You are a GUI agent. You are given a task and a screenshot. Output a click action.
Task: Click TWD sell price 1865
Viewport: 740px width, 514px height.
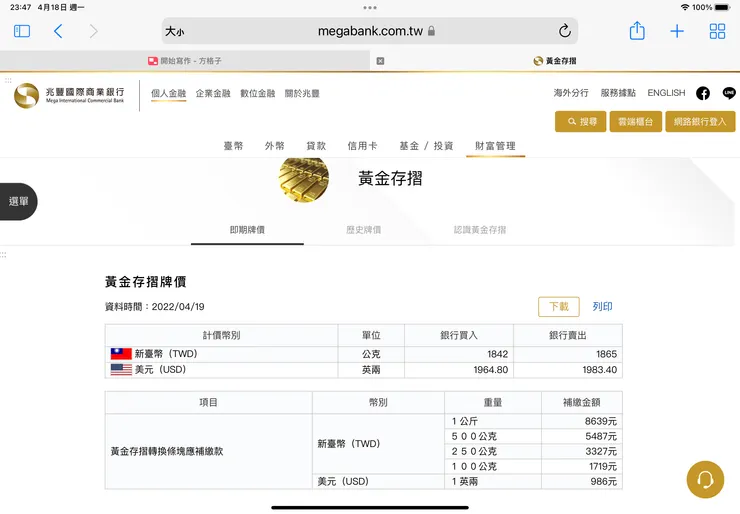(x=606, y=354)
